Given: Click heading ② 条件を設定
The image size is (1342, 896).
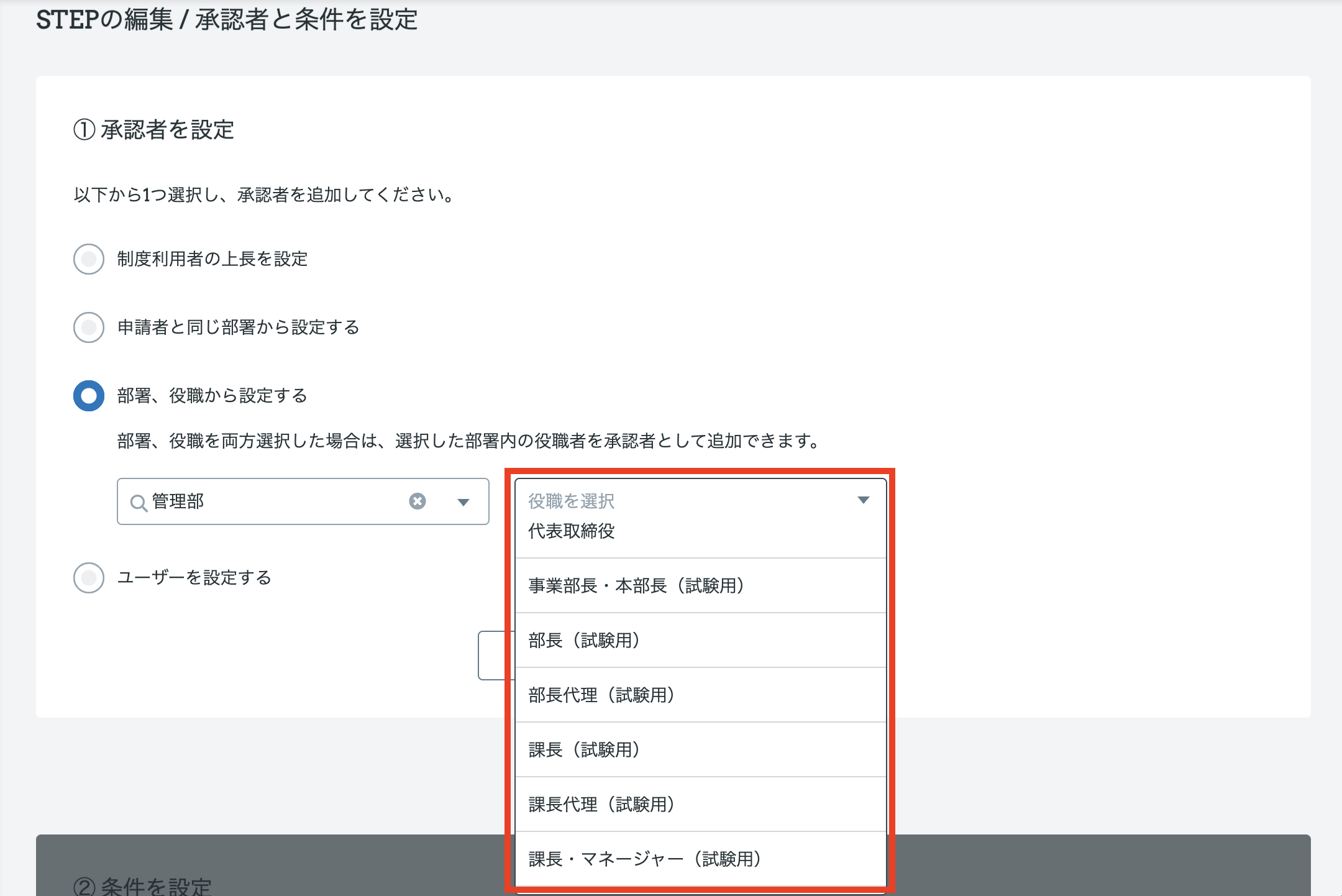Looking at the screenshot, I should click(x=142, y=886).
